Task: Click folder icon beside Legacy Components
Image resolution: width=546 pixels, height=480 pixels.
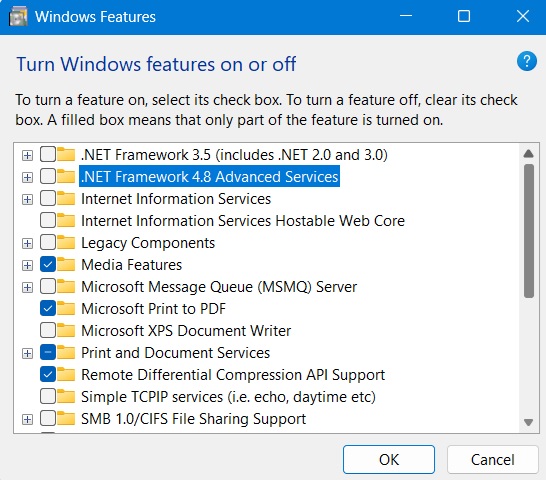Action: 66,243
